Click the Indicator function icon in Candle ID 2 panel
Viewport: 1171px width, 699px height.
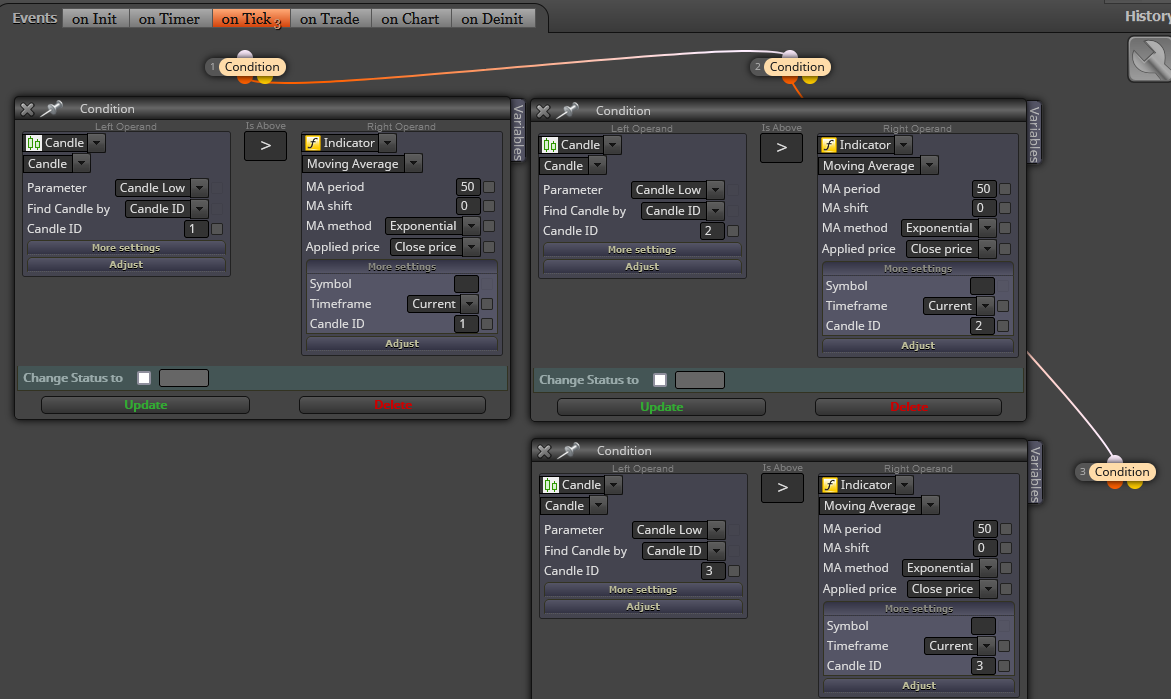(829, 145)
